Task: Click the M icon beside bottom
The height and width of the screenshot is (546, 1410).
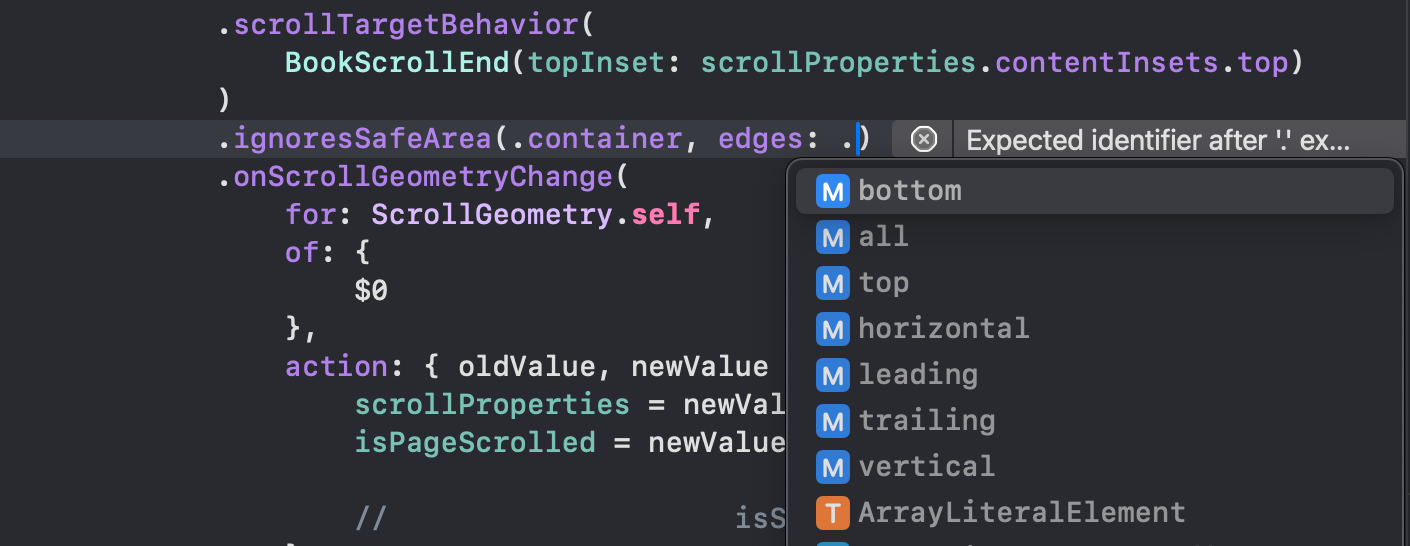Action: (x=832, y=191)
